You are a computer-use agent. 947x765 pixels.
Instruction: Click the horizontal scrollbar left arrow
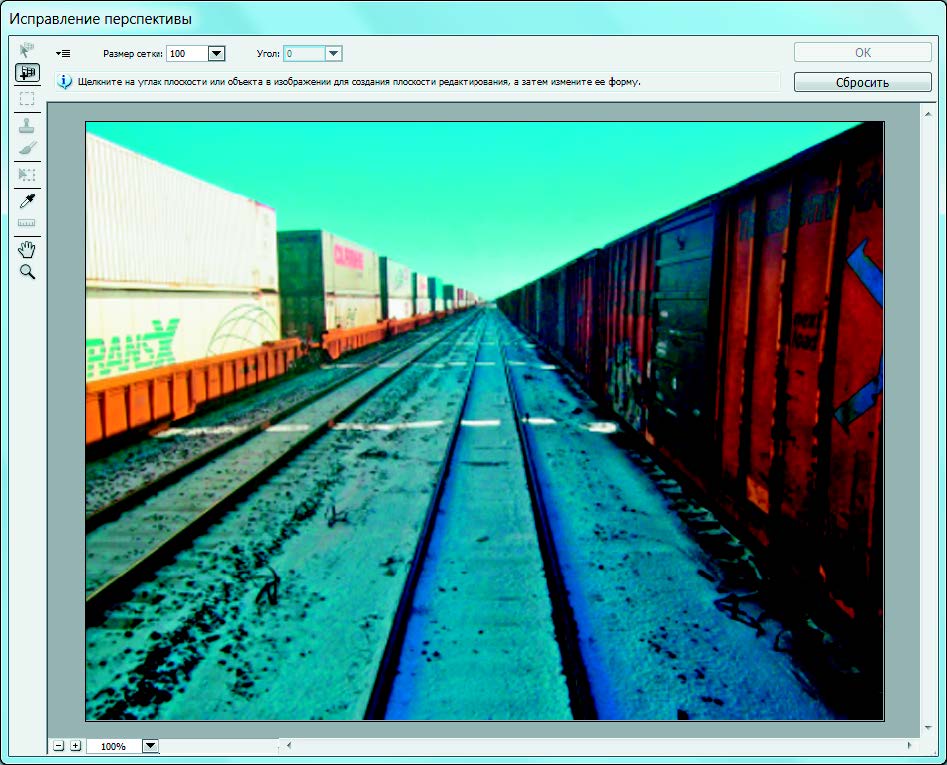click(x=289, y=746)
